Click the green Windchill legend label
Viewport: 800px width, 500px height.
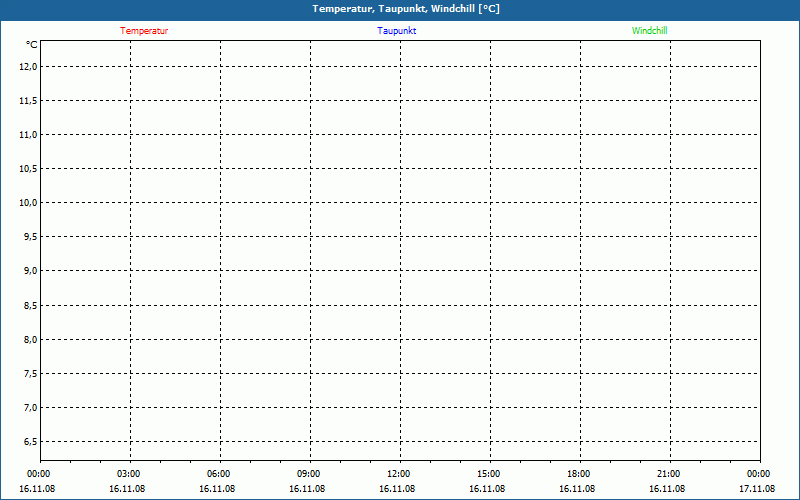[x=649, y=31]
